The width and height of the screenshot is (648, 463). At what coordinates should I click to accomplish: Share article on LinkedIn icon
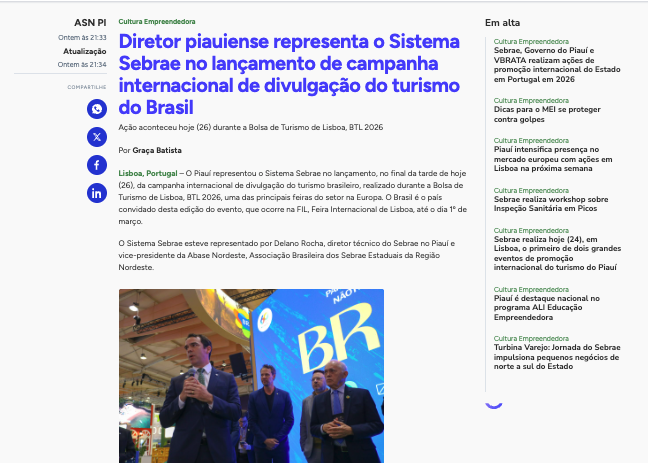click(x=97, y=193)
